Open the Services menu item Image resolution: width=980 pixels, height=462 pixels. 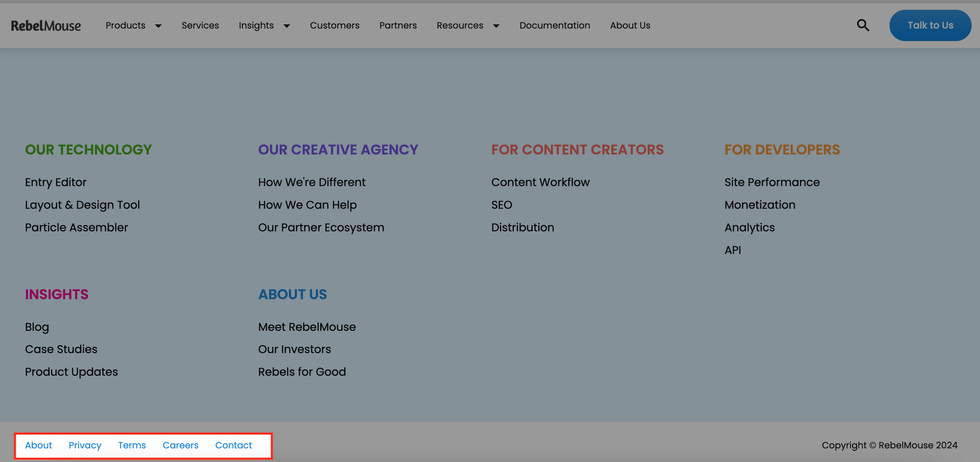200,25
